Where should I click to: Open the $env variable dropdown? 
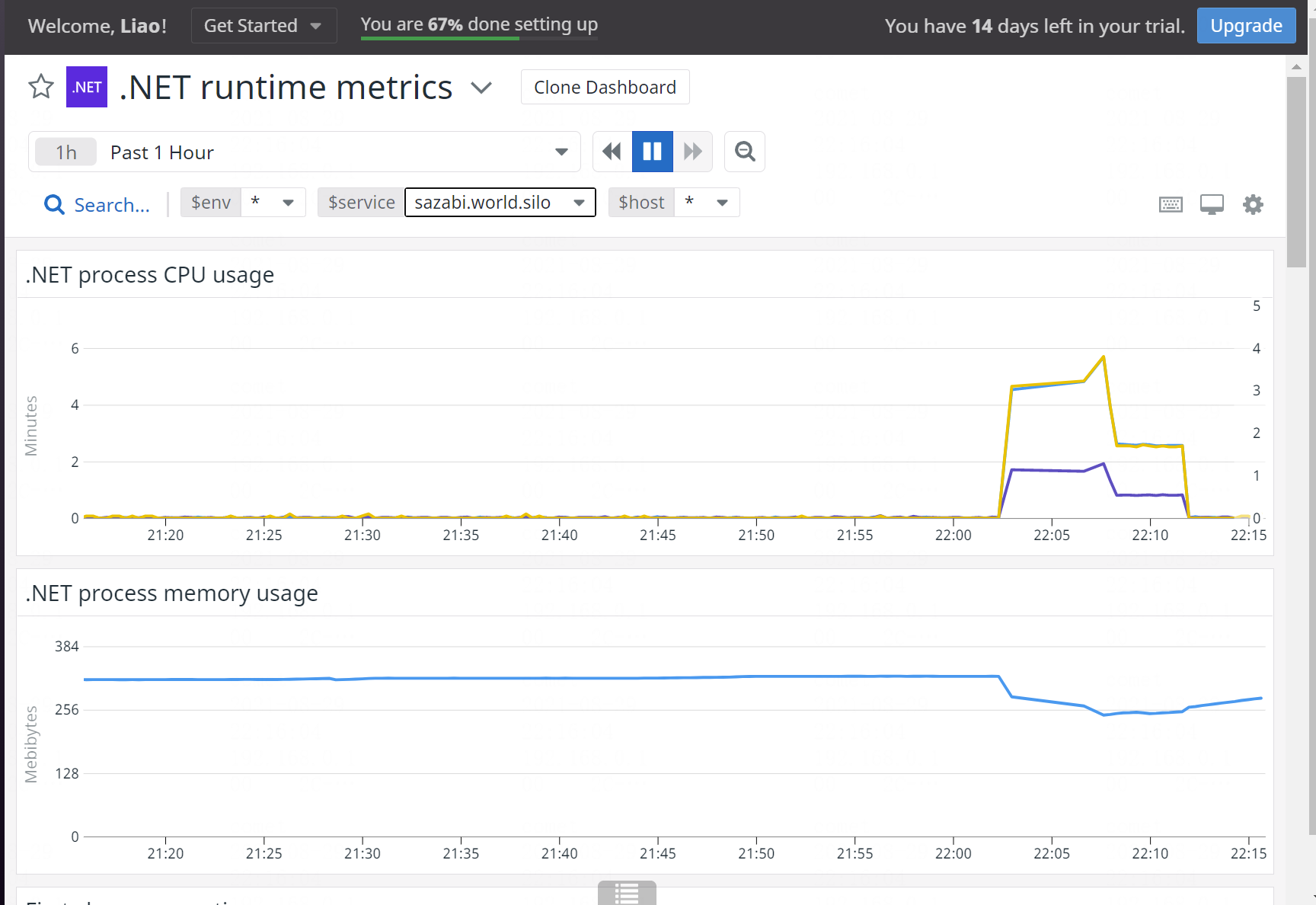click(x=273, y=203)
